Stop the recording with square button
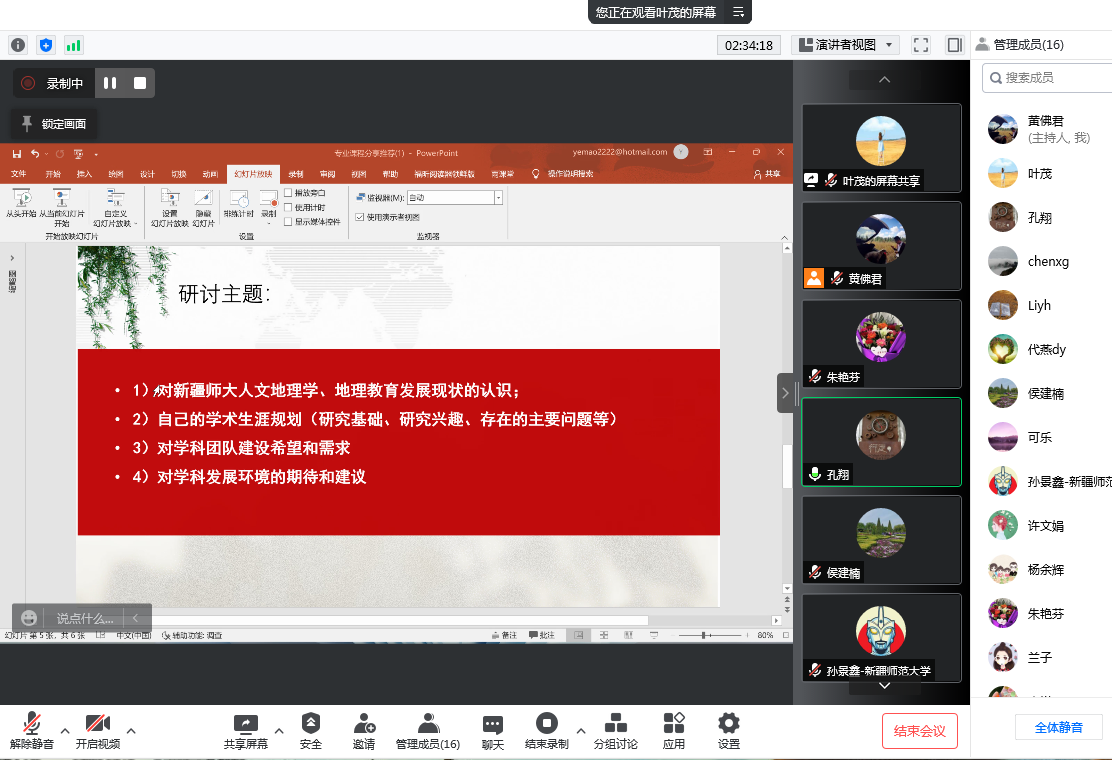This screenshot has width=1112, height=760. (140, 84)
